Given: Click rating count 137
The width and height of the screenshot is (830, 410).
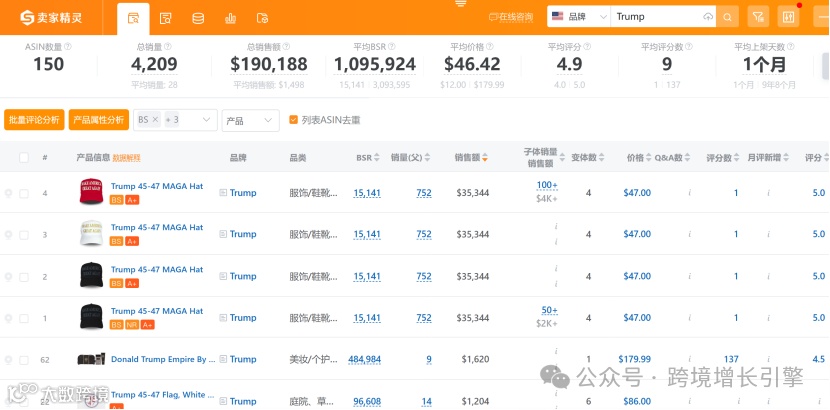Looking at the screenshot, I should pyautogui.click(x=731, y=359).
